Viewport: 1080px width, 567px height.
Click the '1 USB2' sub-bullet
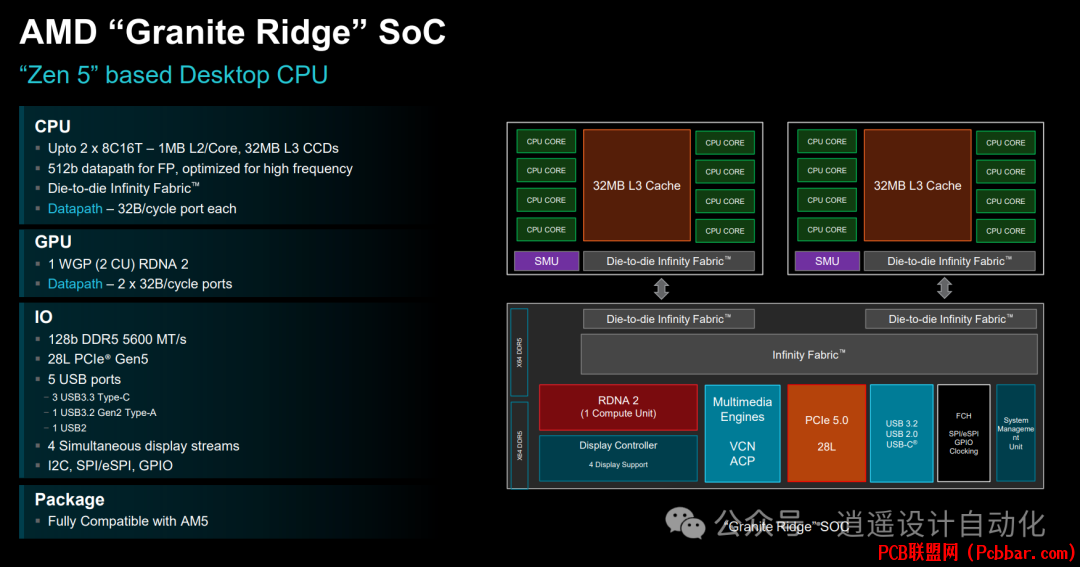(69, 428)
